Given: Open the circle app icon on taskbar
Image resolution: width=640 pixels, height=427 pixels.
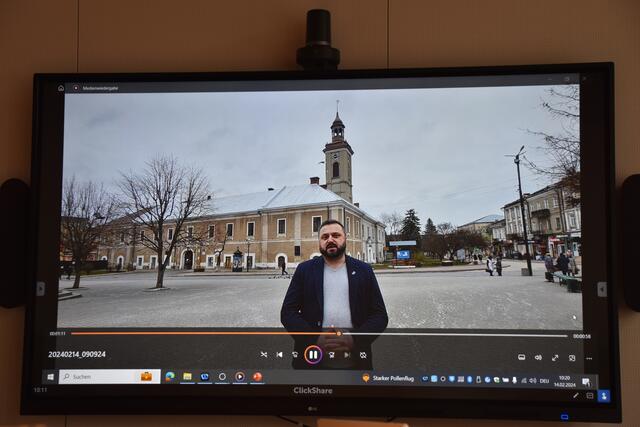Looking at the screenshot, I should [x=222, y=377].
